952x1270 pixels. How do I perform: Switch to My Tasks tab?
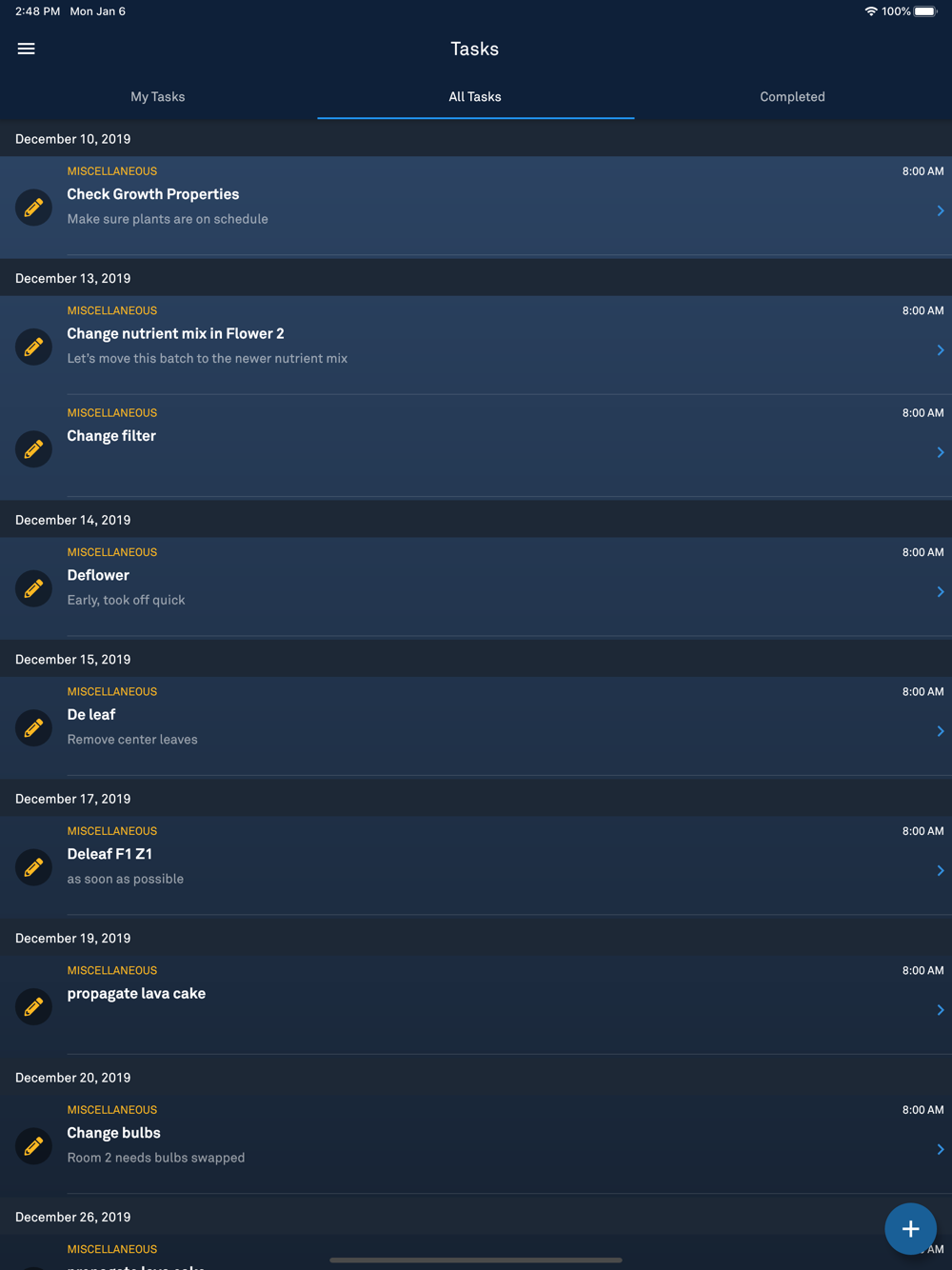(x=158, y=97)
